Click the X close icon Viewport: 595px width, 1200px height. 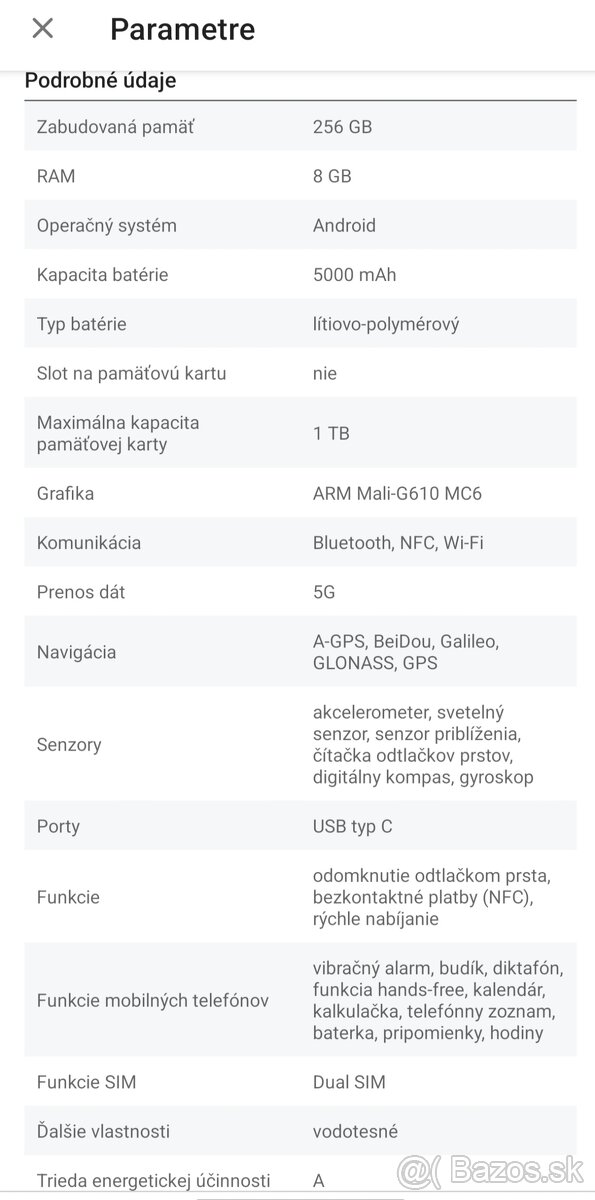(x=42, y=29)
